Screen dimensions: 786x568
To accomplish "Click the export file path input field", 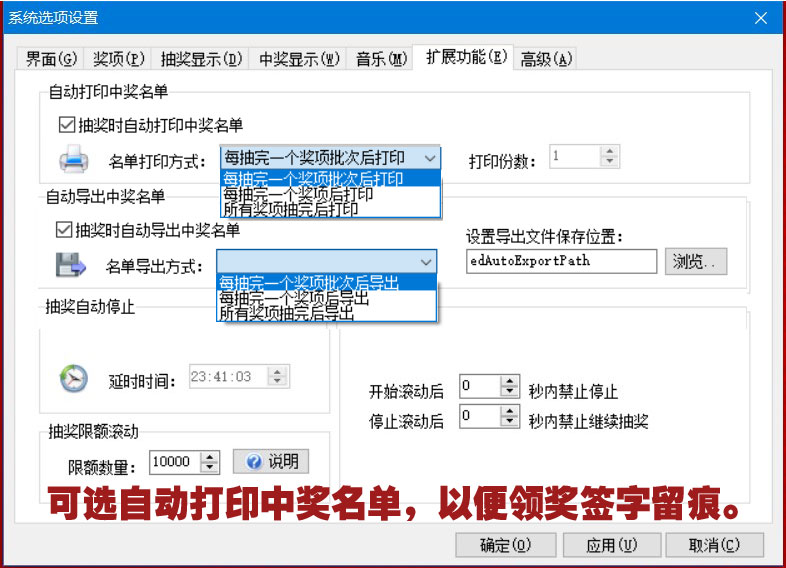I will point(562,262).
